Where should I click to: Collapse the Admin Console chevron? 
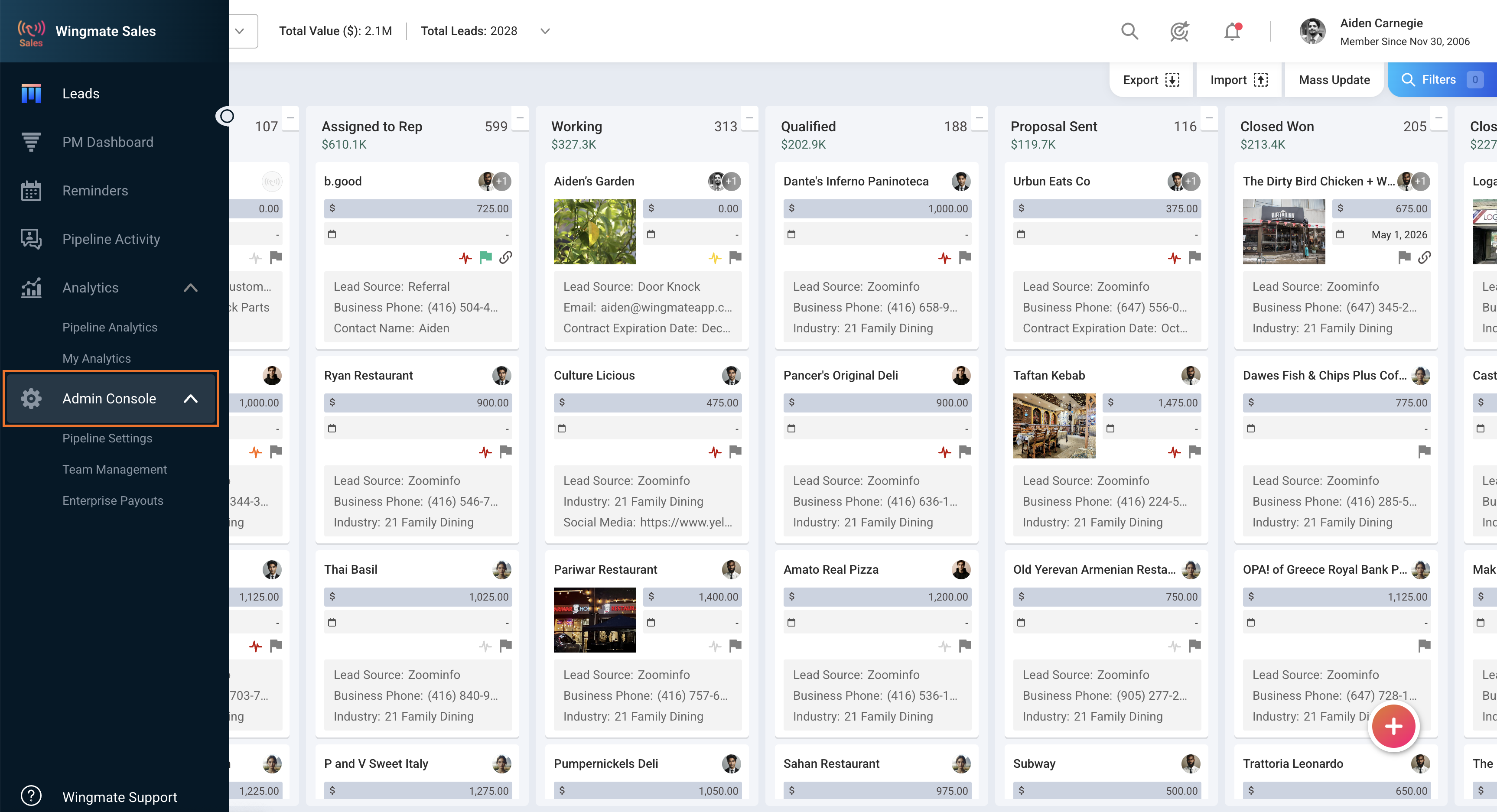(x=191, y=399)
